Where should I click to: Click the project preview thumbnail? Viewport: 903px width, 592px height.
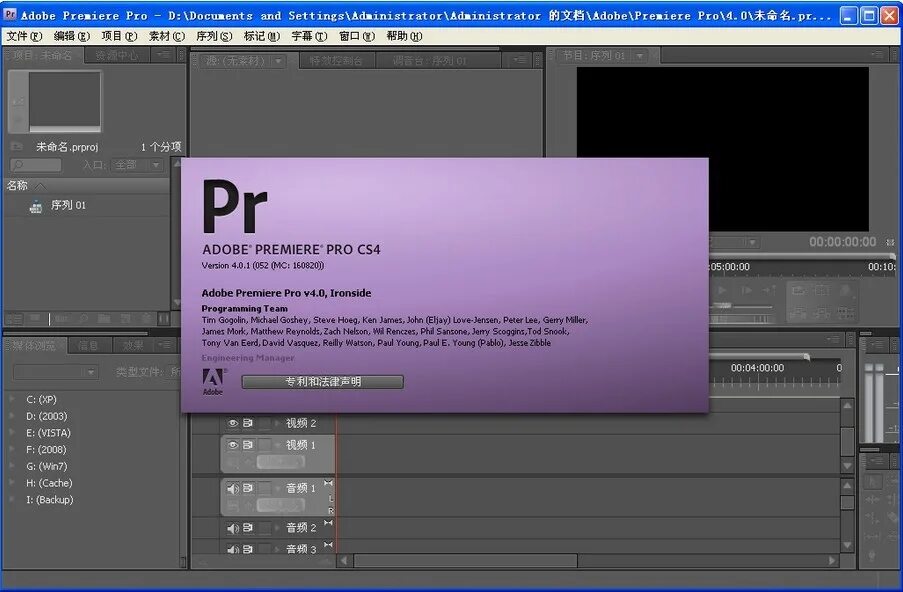(x=64, y=99)
